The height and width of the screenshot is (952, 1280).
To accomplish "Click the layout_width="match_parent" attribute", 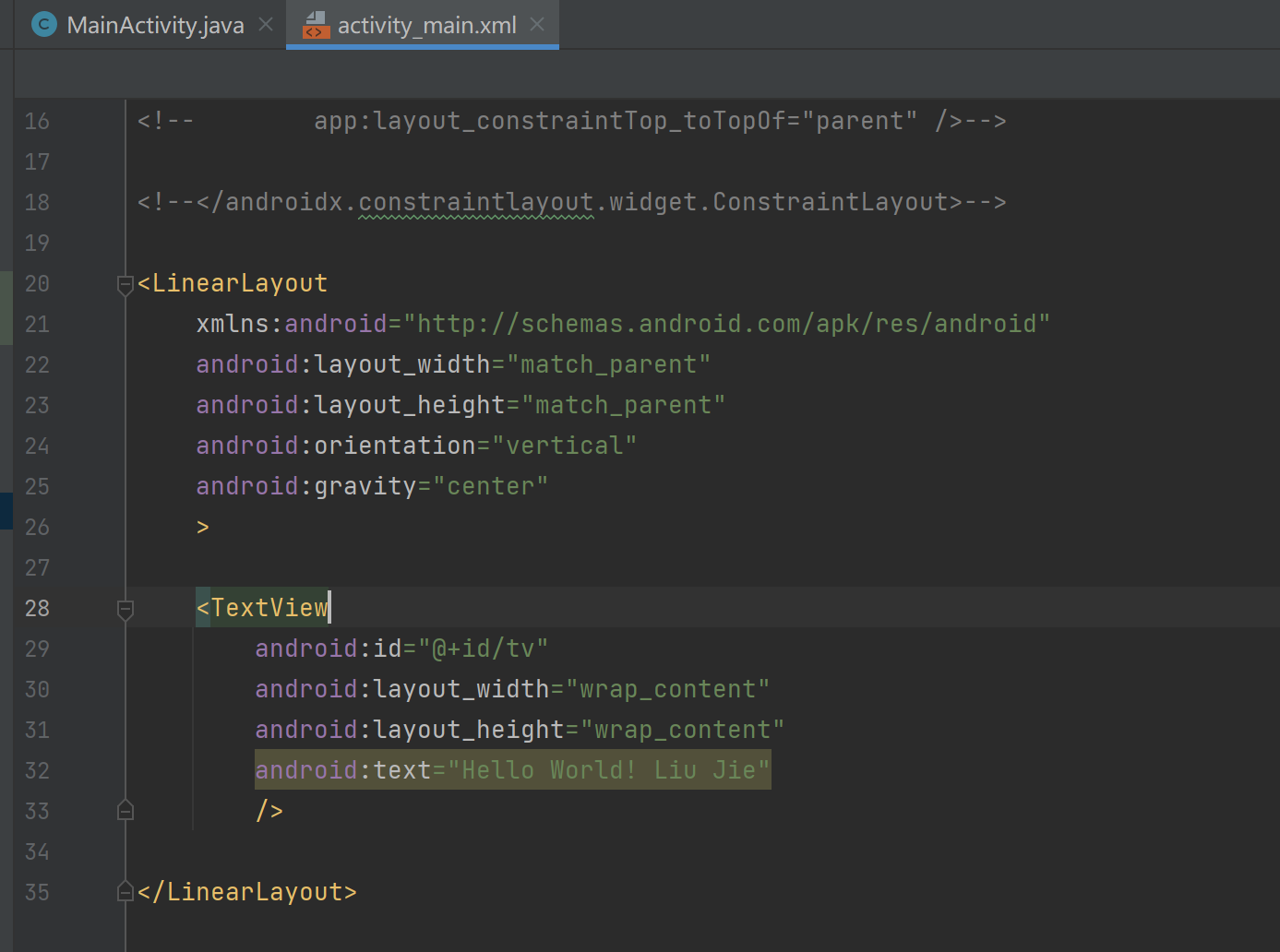I will pyautogui.click(x=453, y=364).
